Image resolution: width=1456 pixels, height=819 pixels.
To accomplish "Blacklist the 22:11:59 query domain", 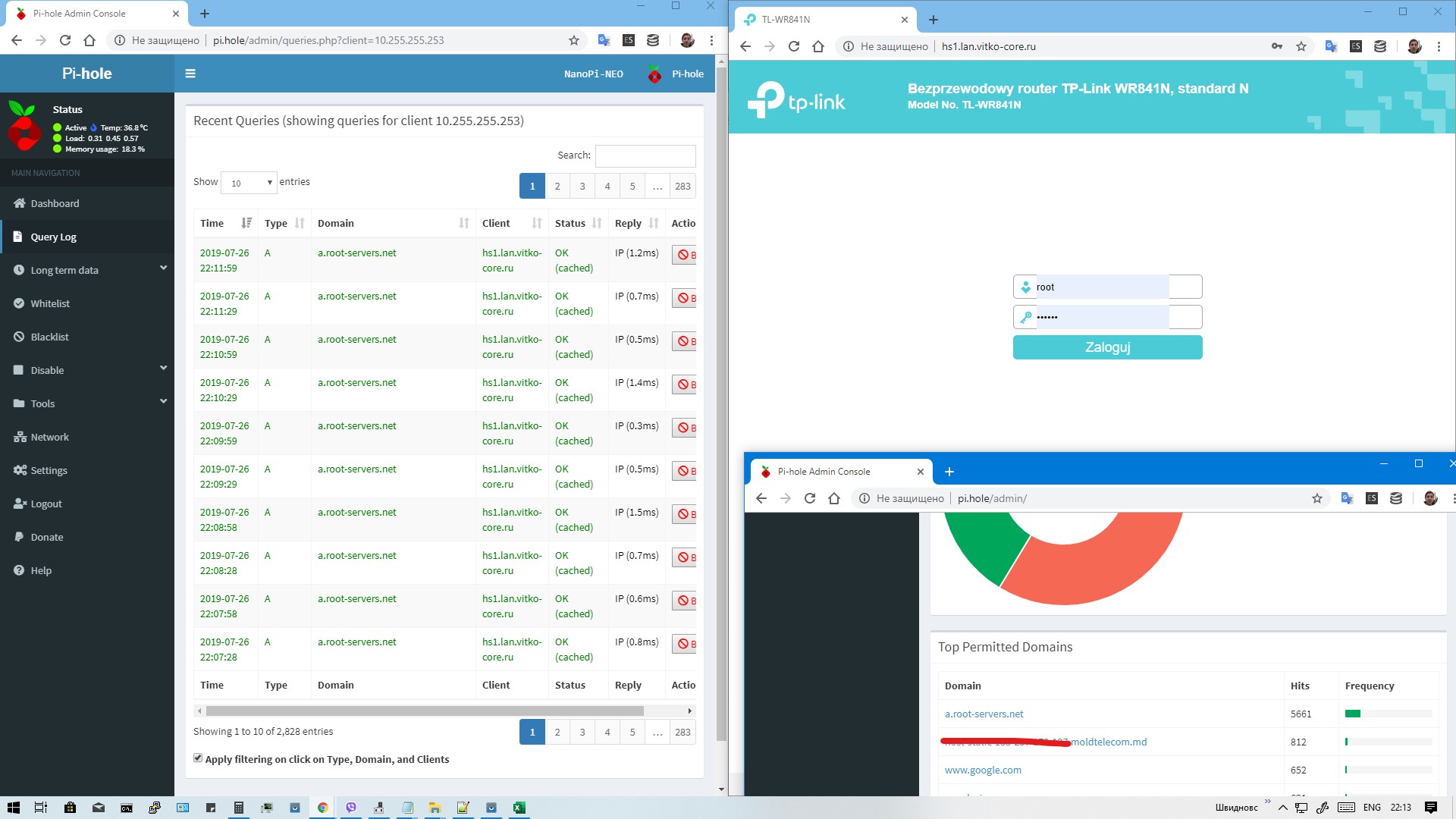I will click(685, 255).
